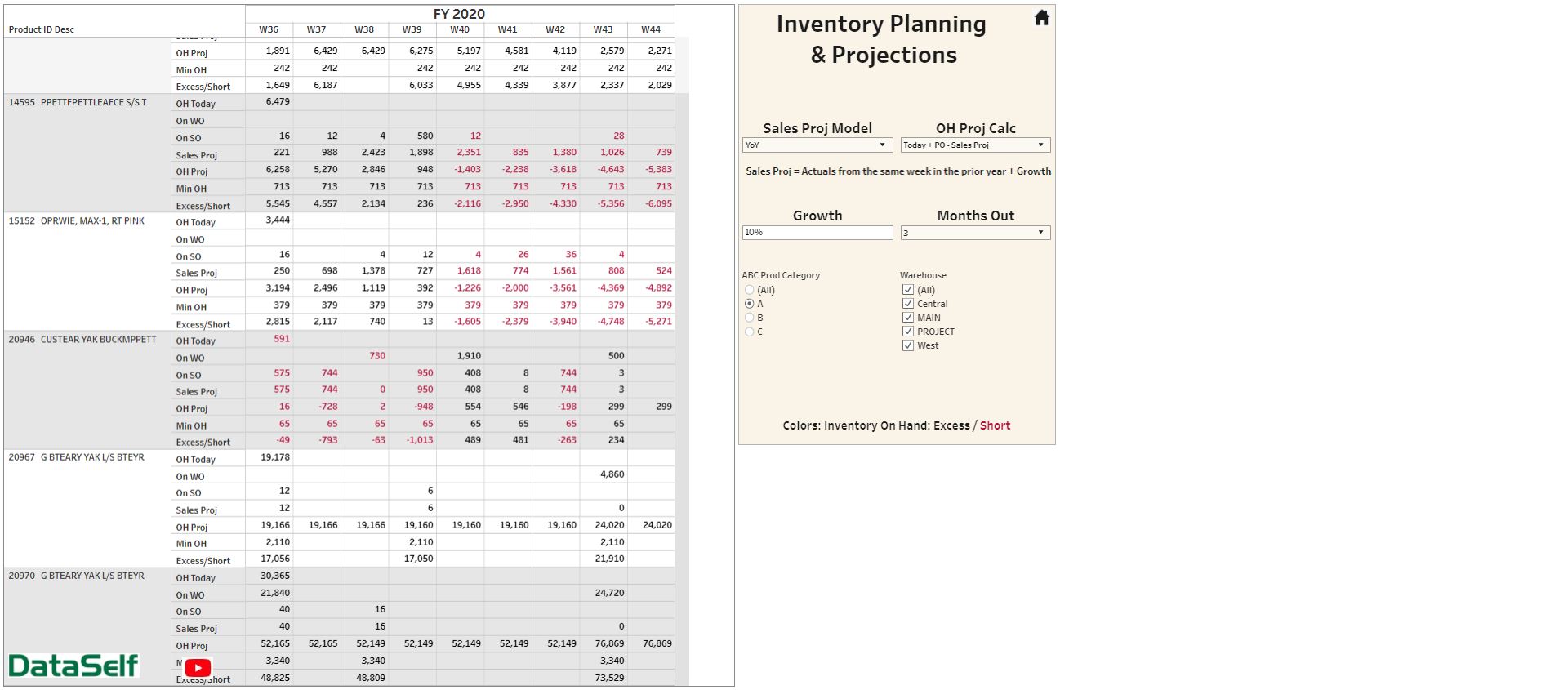Go to the home icon
Image resolution: width=1568 pixels, height=690 pixels.
click(1041, 18)
